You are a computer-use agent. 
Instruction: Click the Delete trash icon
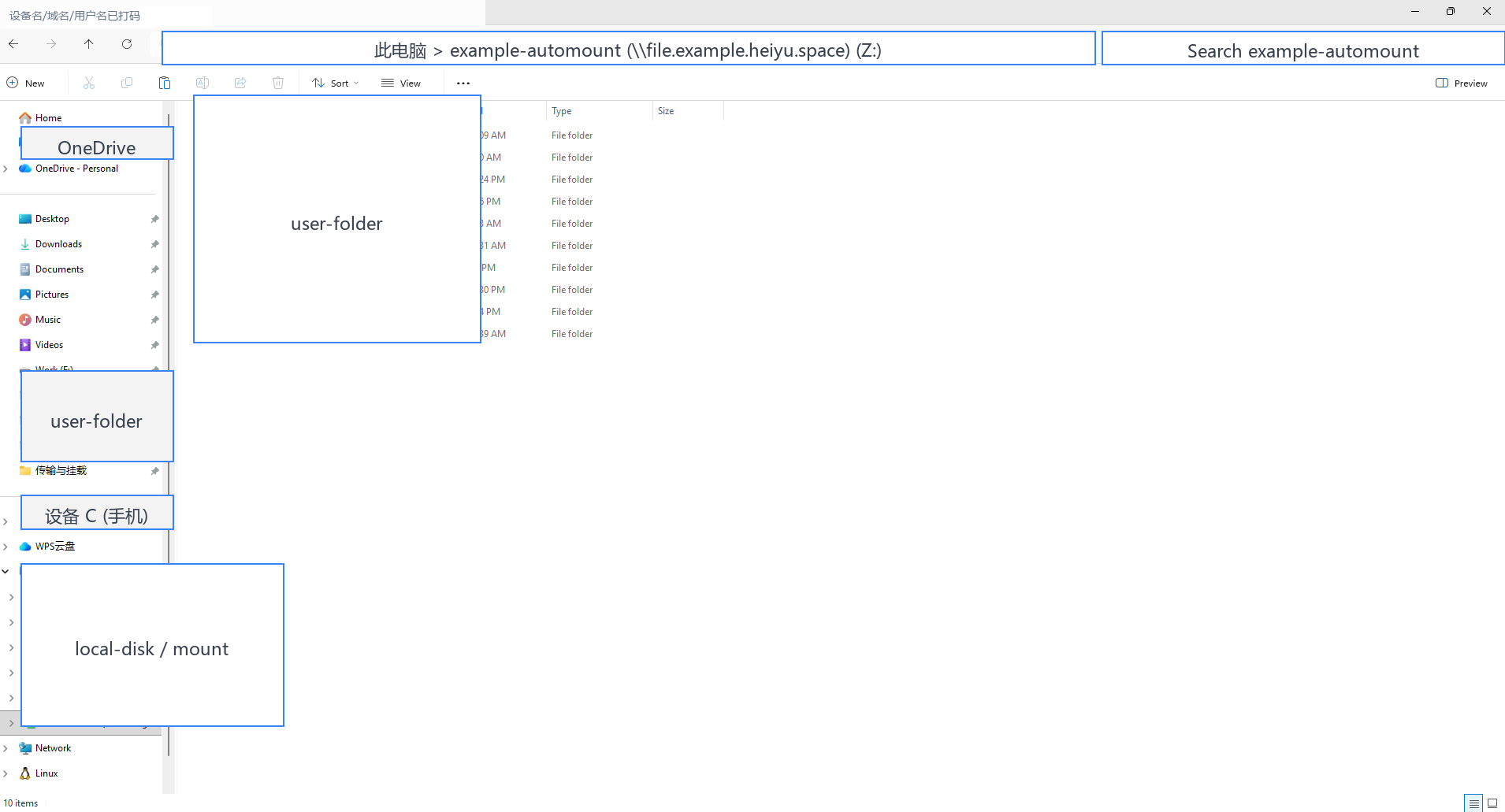point(278,83)
